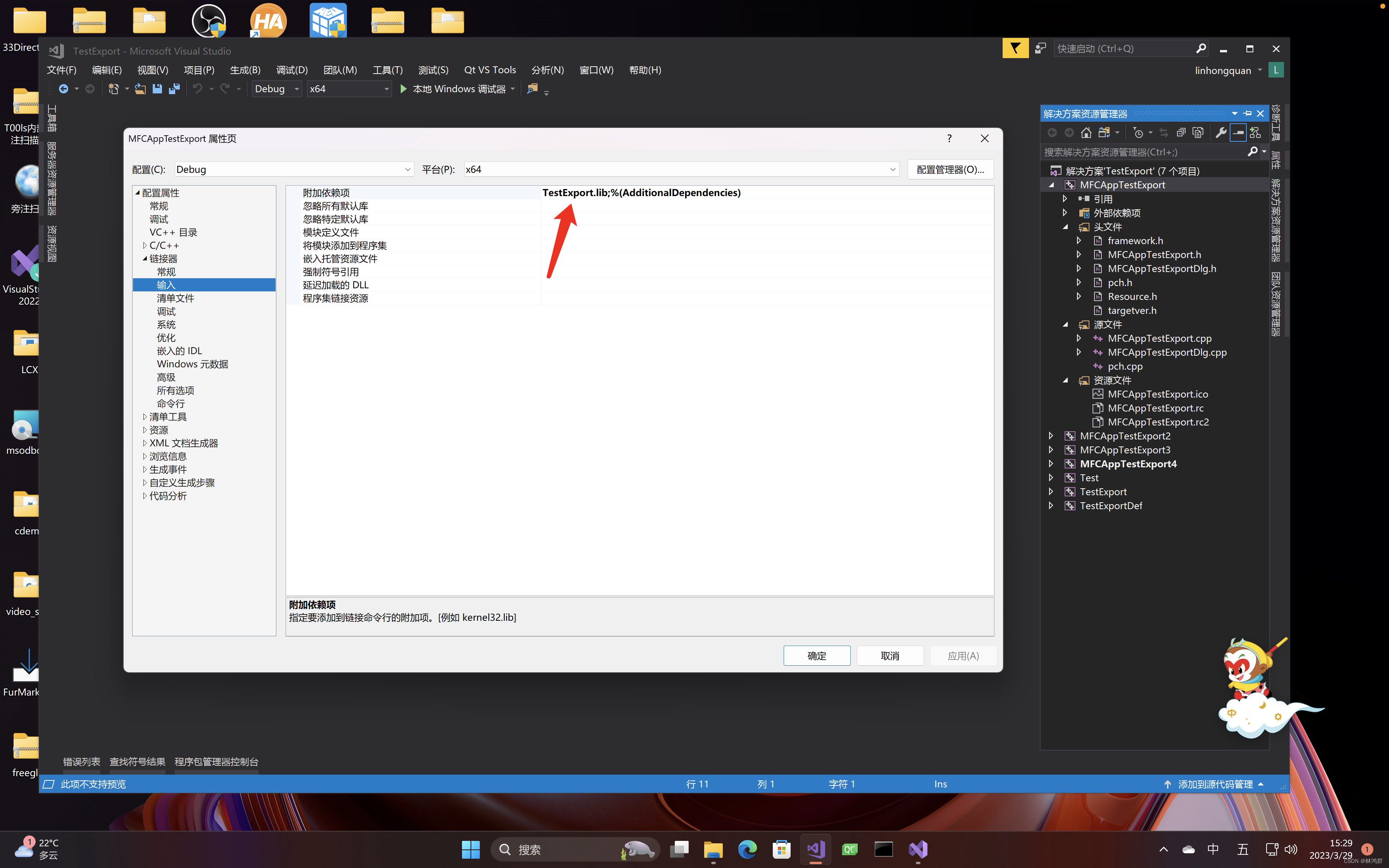
Task: Pin the Solution Explorer panel with auto-hide icon
Action: click(1247, 114)
